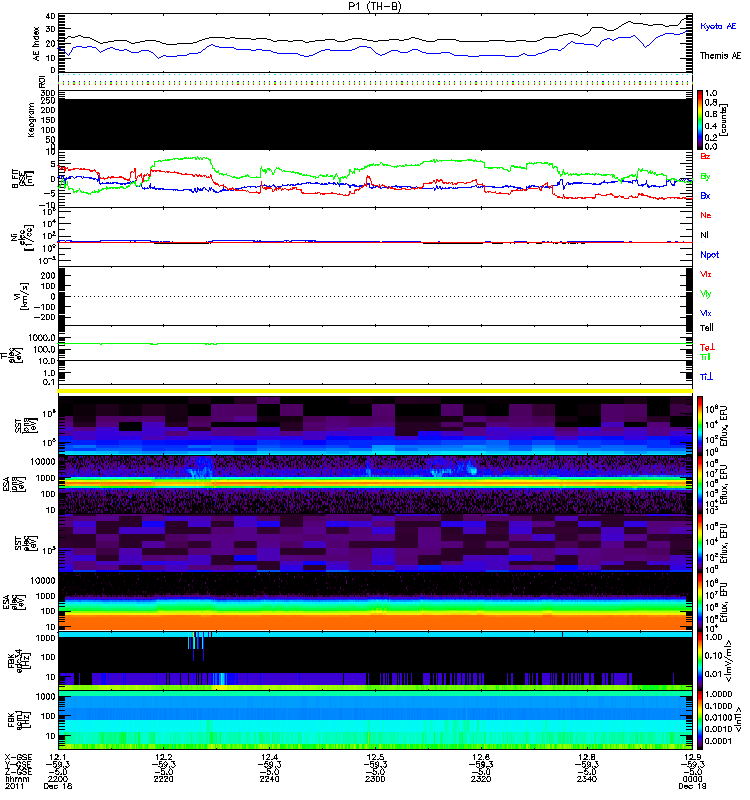Click the P1 (TH-B) plot title
750x800 pixels.
(375, 6)
